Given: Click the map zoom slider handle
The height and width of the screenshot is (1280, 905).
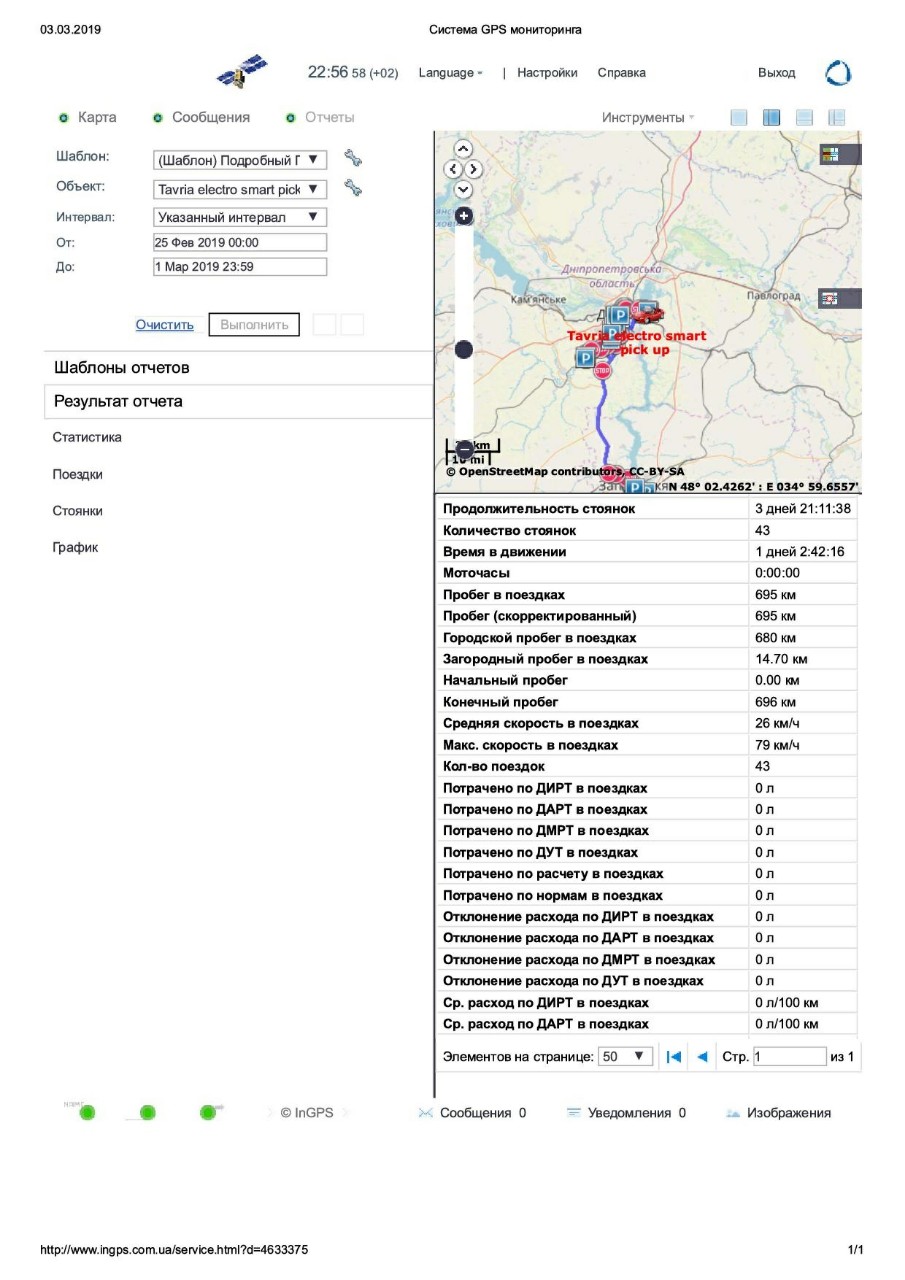Looking at the screenshot, I should pos(464,350).
